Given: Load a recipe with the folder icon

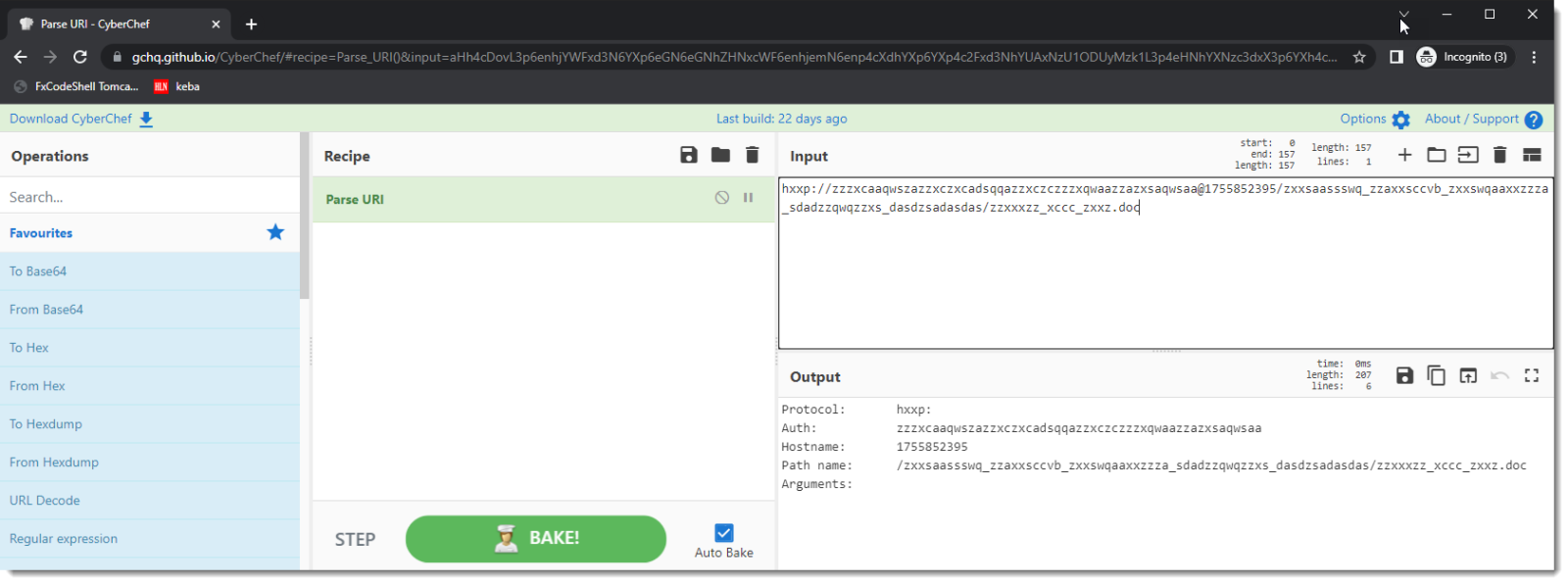Looking at the screenshot, I should pyautogui.click(x=720, y=155).
